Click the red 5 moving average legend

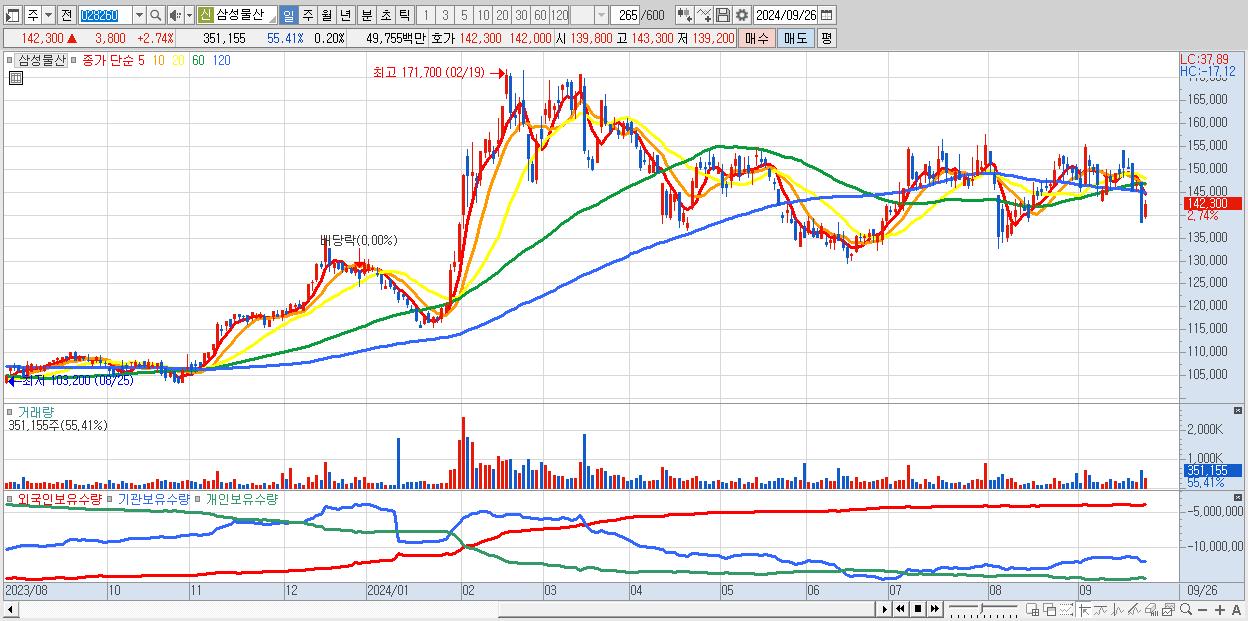pyautogui.click(x=141, y=60)
